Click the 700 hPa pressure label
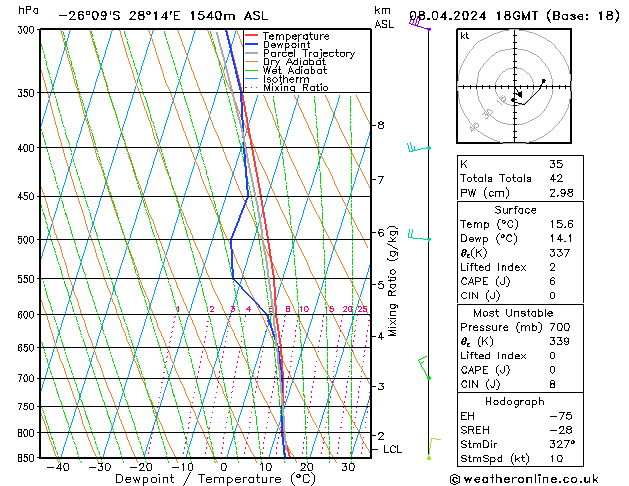The image size is (629, 486). point(28,379)
